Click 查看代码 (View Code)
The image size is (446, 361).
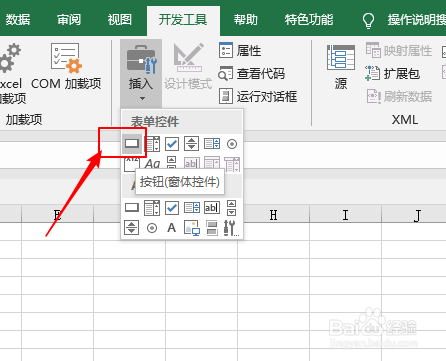pyautogui.click(x=252, y=73)
